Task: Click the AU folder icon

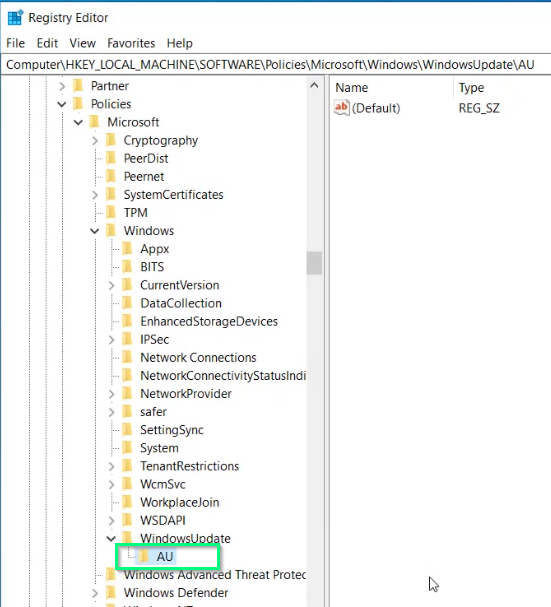Action: 144,556
